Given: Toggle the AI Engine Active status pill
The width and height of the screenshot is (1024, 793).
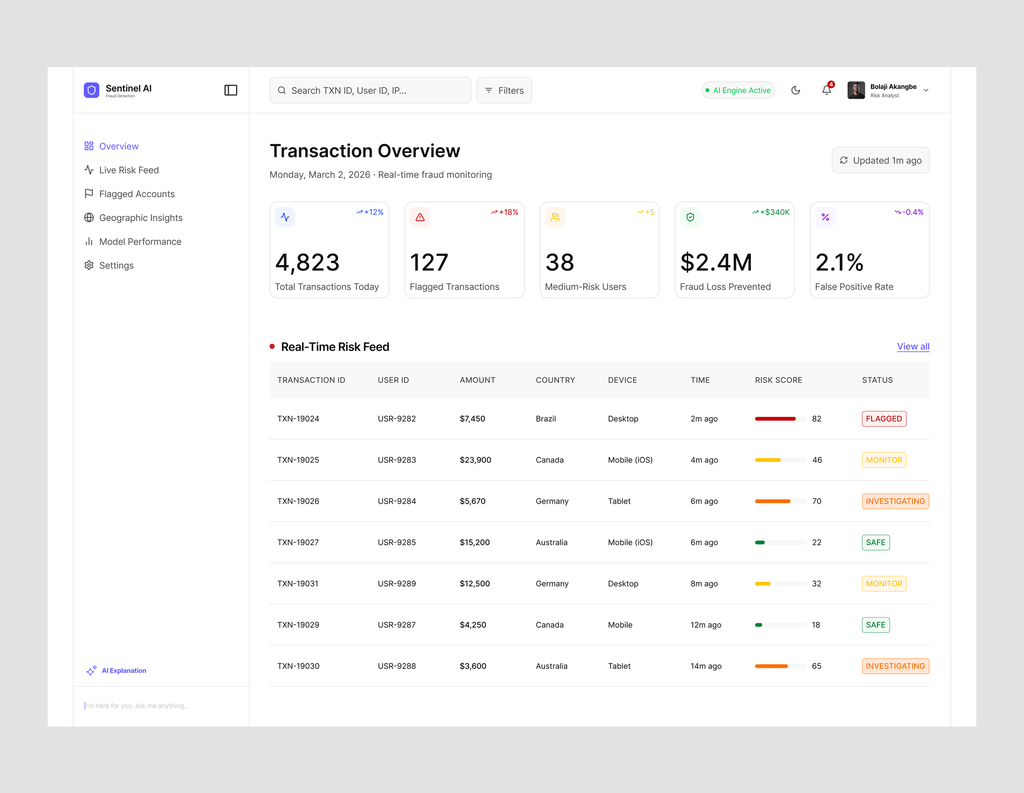Looking at the screenshot, I should click(738, 90).
